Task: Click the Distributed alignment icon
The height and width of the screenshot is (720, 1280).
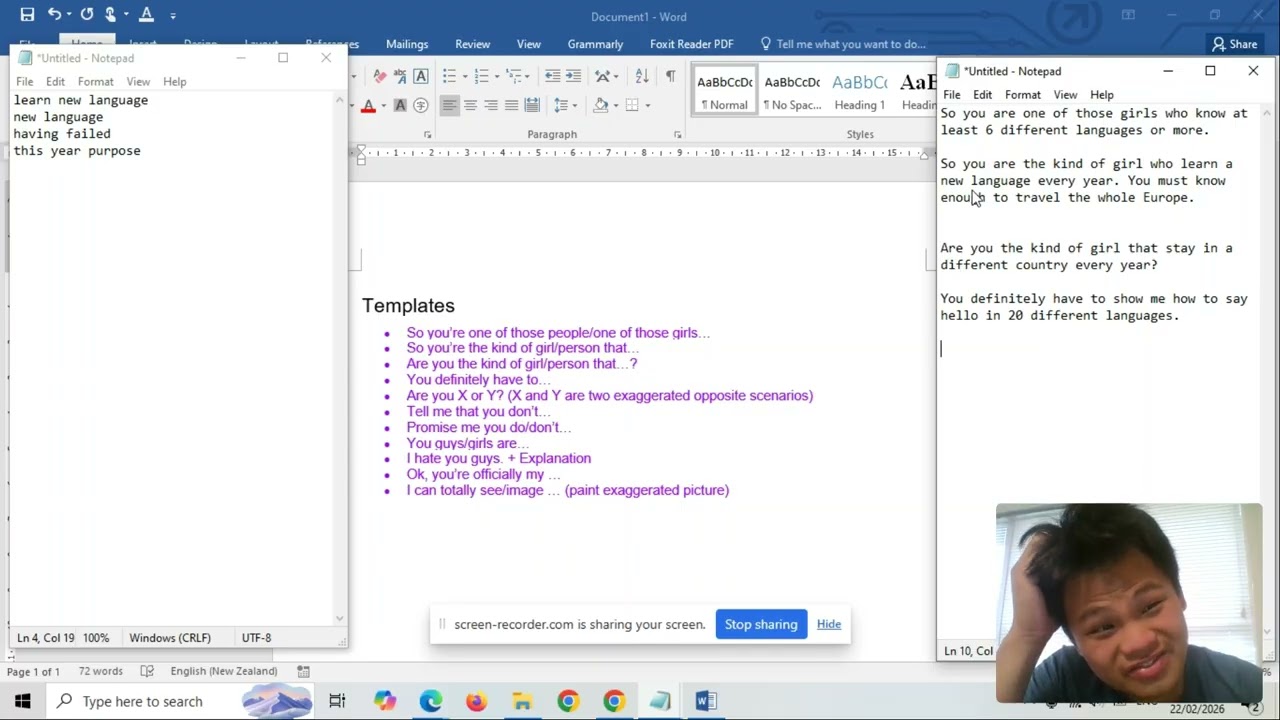Action: (532, 105)
